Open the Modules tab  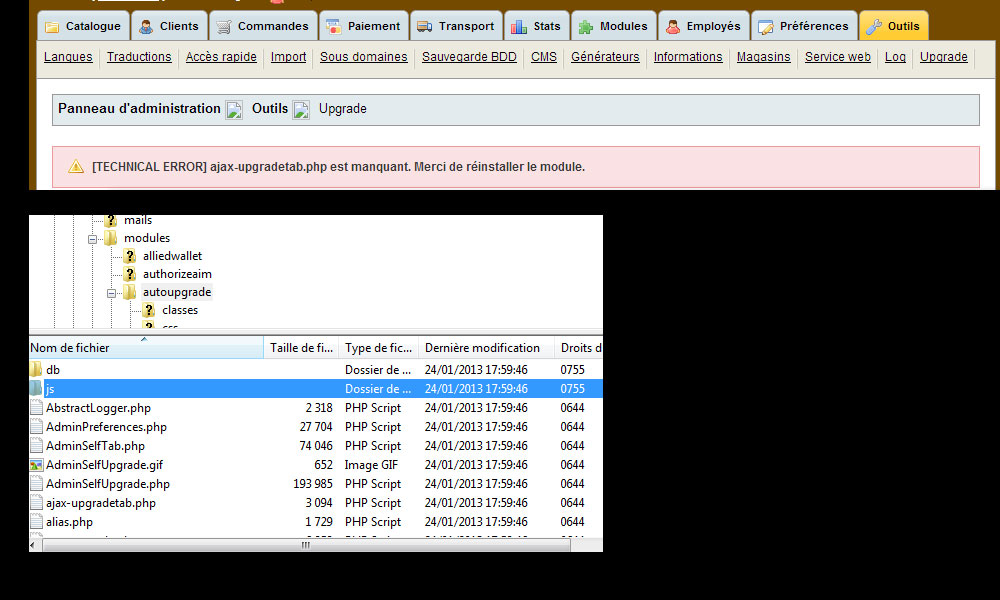pos(614,26)
